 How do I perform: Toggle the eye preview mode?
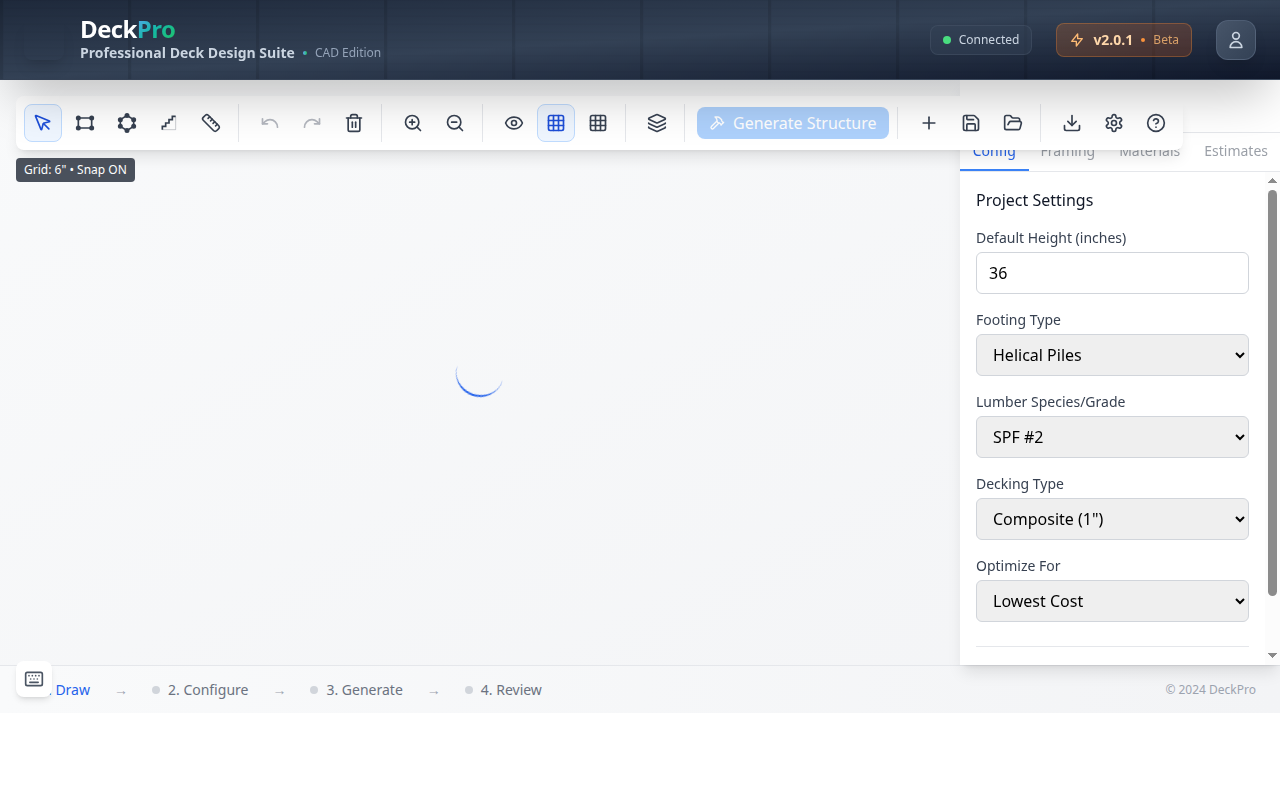pyautogui.click(x=514, y=123)
